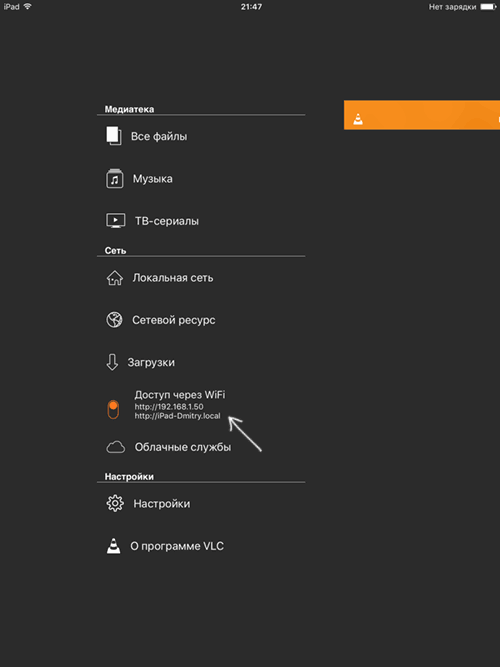Tap the http://iPad-Dmitry.local address
The height and width of the screenshot is (667, 500).
coord(177,416)
